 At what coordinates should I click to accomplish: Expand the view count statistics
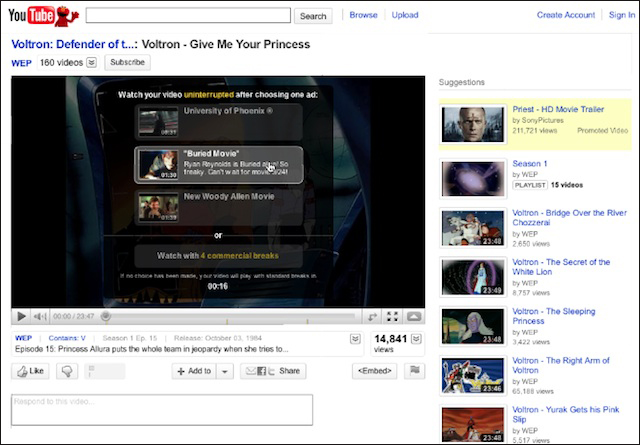pos(416,339)
